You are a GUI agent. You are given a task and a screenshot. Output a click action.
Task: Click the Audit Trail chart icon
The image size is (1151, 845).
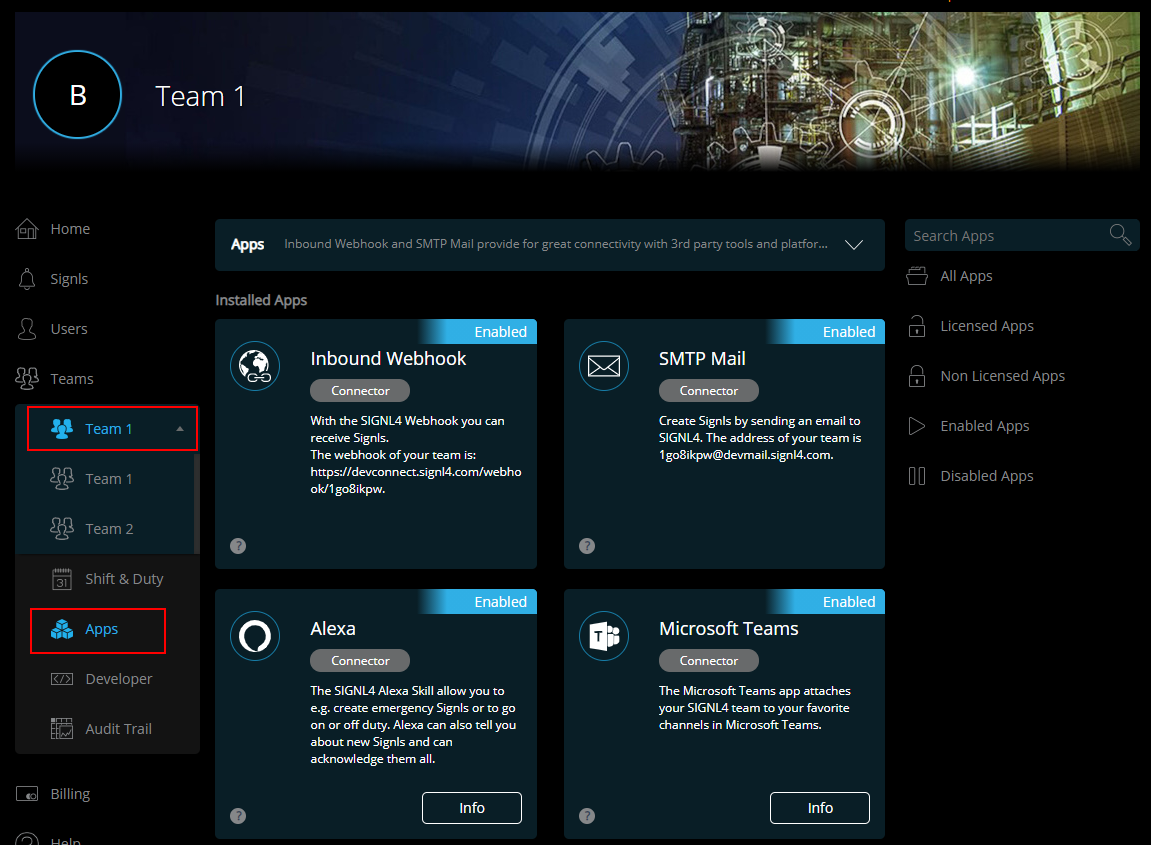click(x=62, y=729)
